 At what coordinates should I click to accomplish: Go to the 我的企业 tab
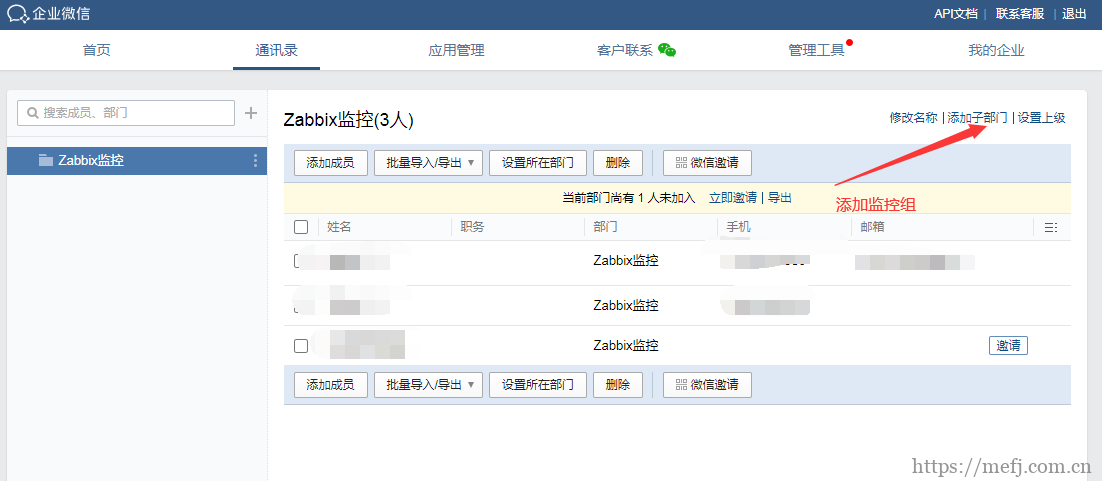[x=996, y=50]
